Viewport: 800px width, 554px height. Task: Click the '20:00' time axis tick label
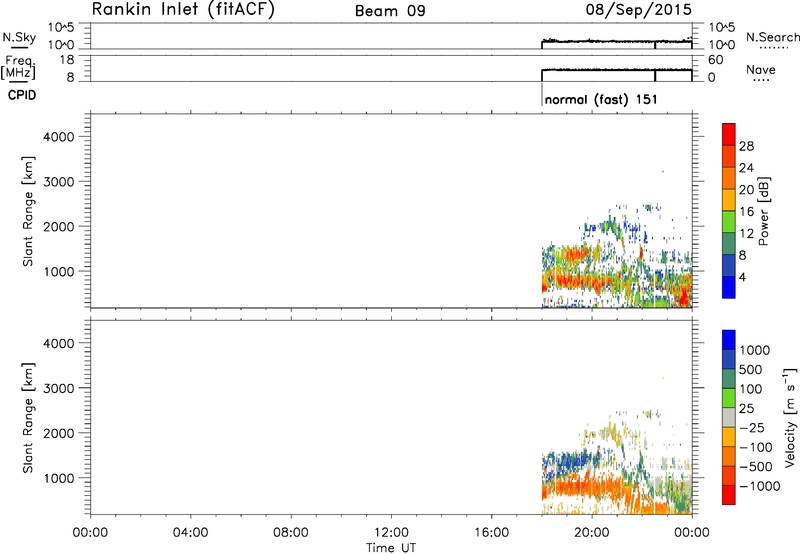[591, 533]
